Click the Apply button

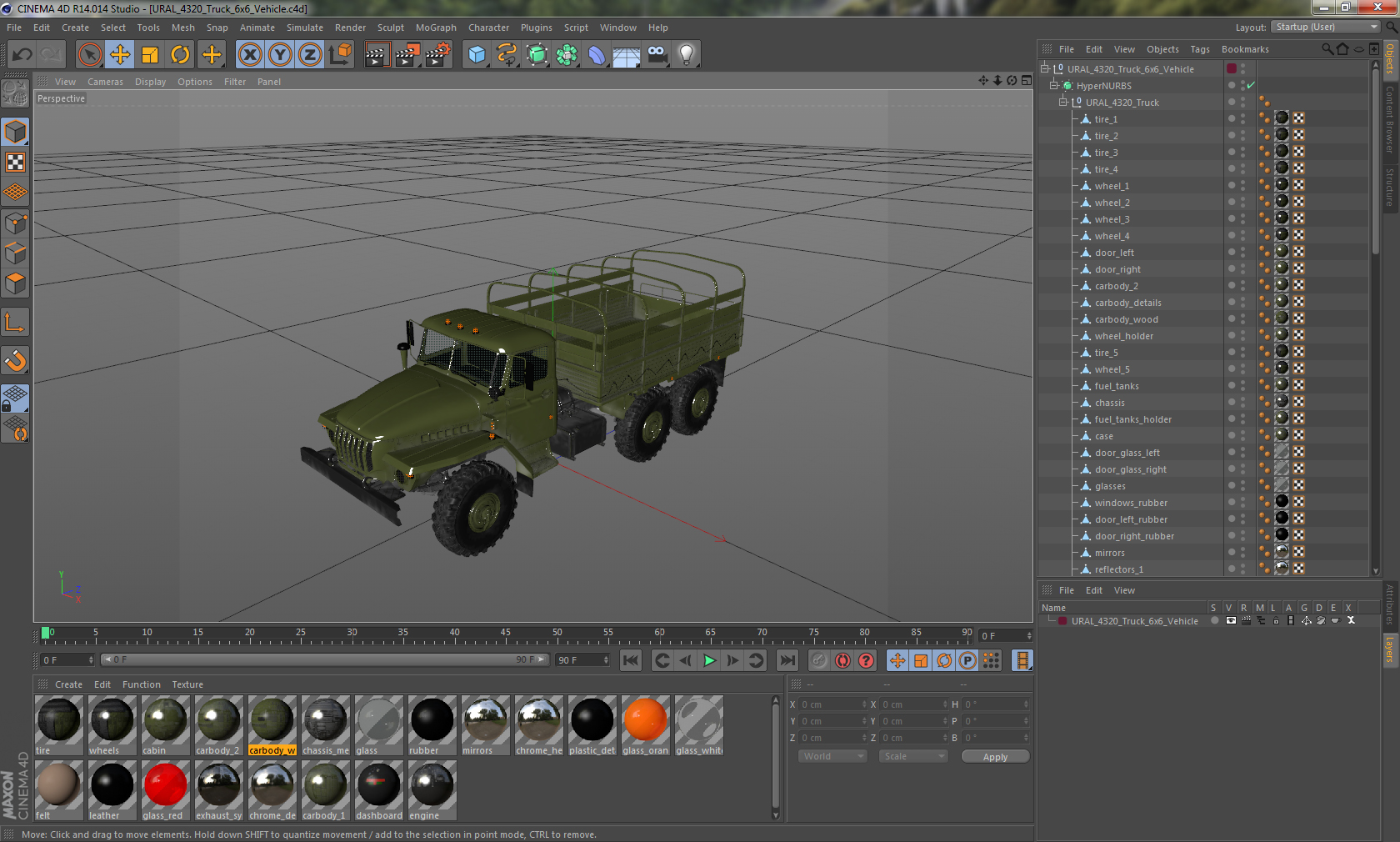[995, 756]
